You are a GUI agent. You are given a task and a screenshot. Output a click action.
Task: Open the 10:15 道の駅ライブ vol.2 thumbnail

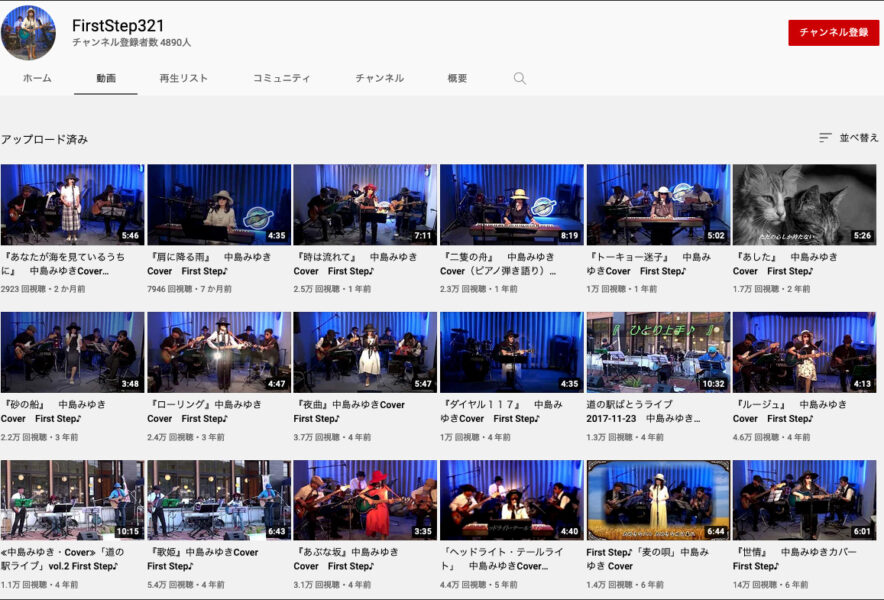coord(72,500)
